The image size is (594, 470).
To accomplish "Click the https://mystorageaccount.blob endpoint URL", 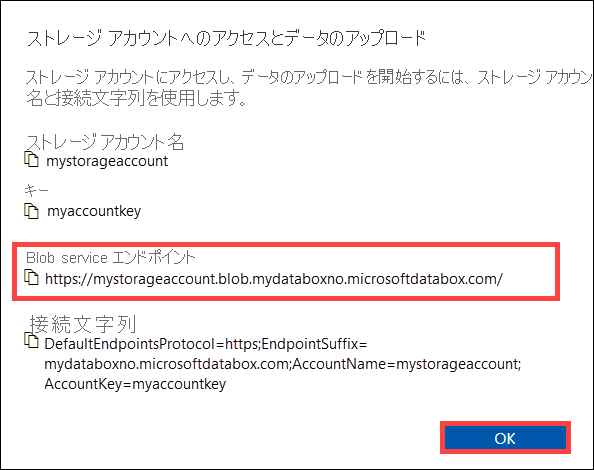I will coord(274,279).
